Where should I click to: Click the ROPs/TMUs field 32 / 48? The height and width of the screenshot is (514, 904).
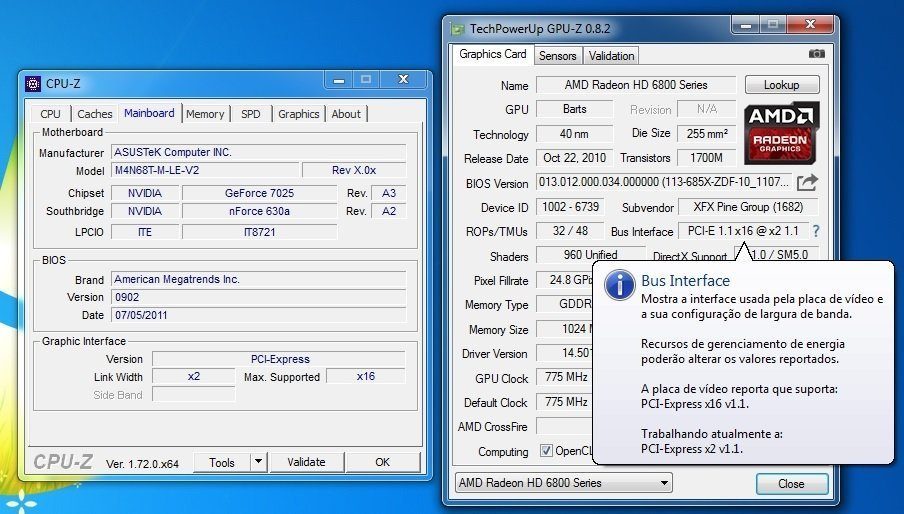click(x=571, y=231)
